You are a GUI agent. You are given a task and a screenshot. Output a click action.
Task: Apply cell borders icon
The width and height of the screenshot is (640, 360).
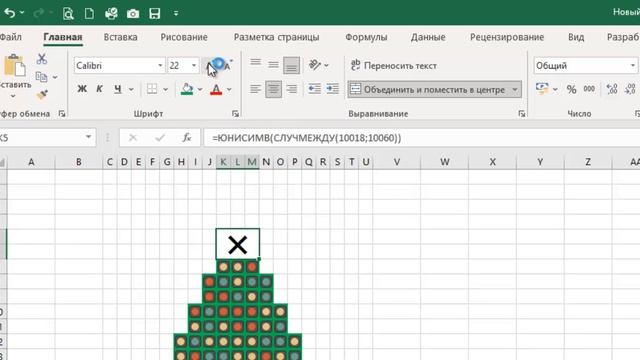point(152,89)
